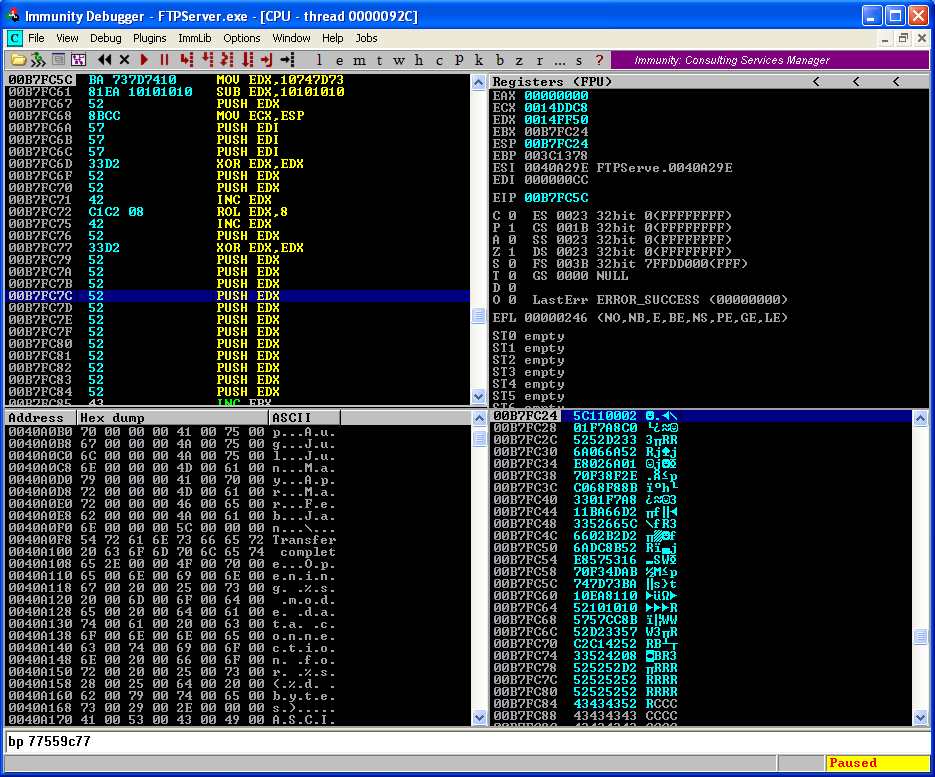Click the yellow Paused status indicator
The image size is (935, 777).
point(877,763)
